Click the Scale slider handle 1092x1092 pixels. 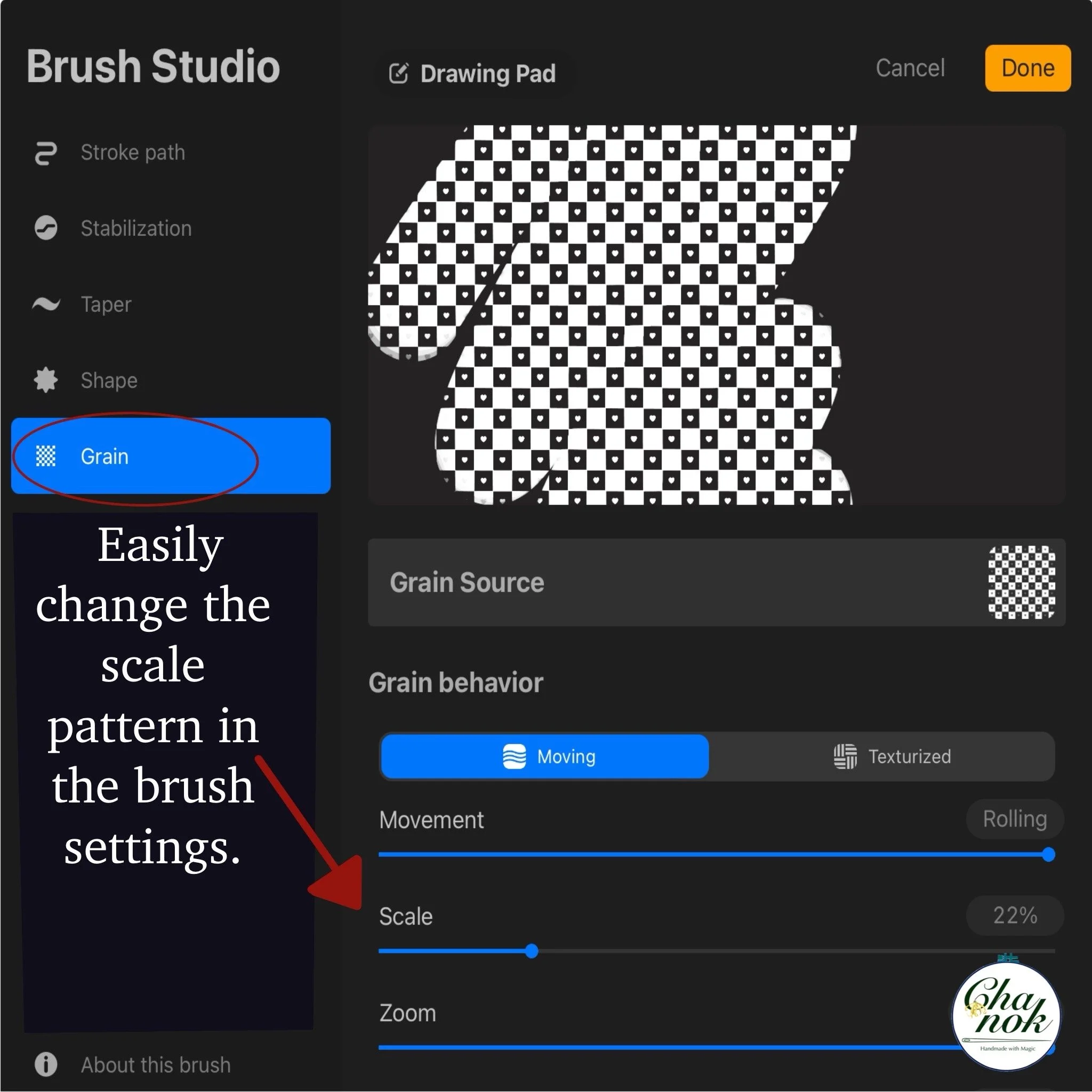click(531, 951)
